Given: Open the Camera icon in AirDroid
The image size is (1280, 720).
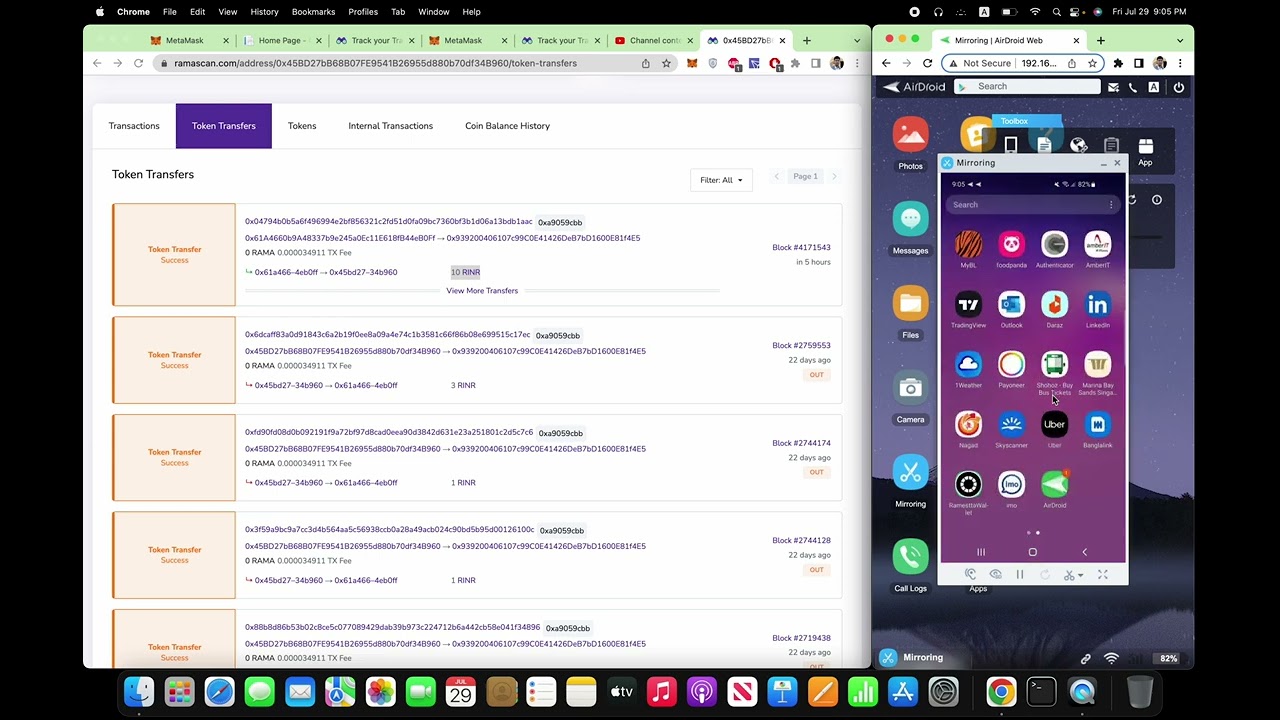Looking at the screenshot, I should click(910, 387).
